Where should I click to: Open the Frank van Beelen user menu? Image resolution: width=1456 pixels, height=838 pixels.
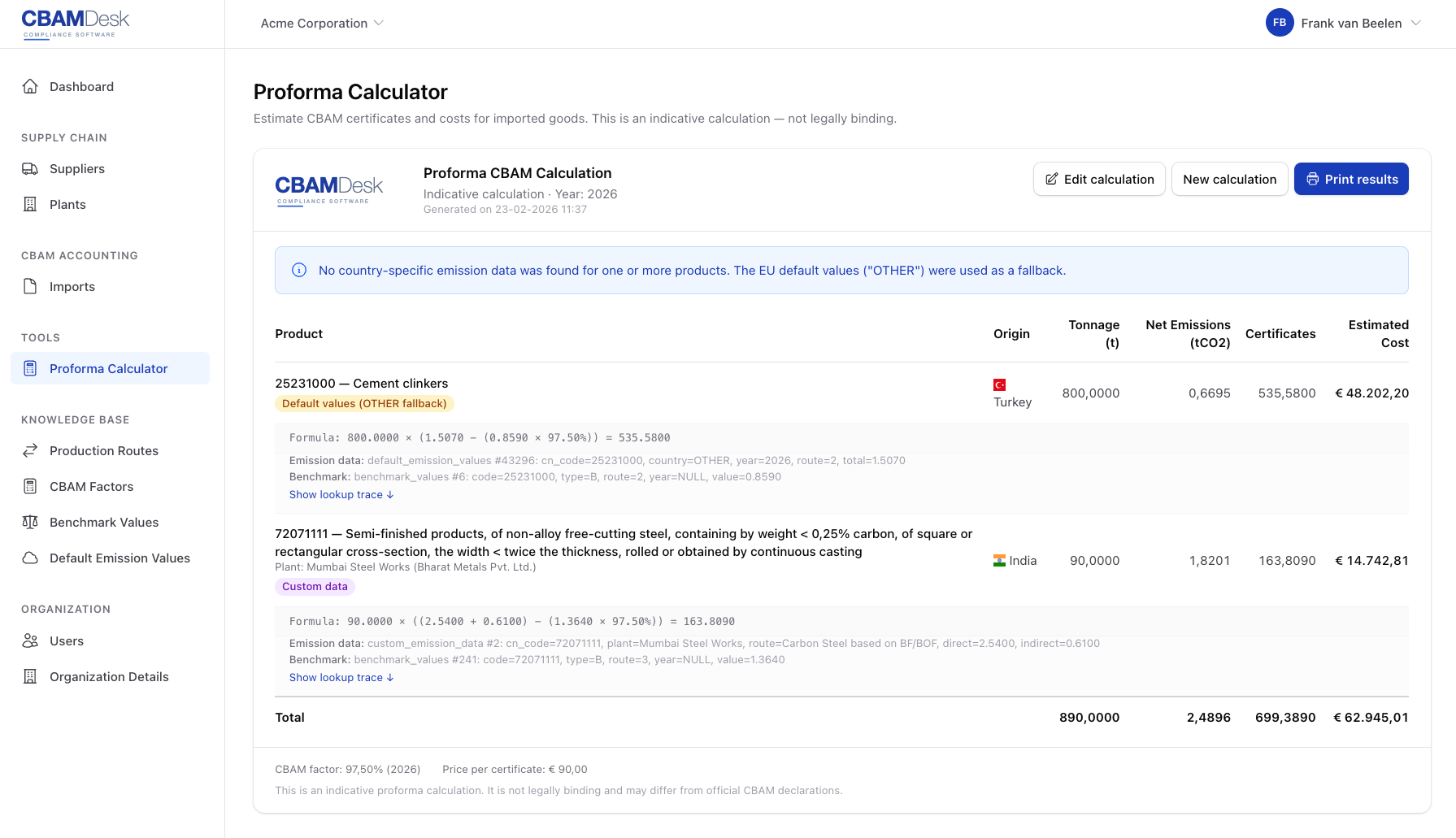point(1343,24)
